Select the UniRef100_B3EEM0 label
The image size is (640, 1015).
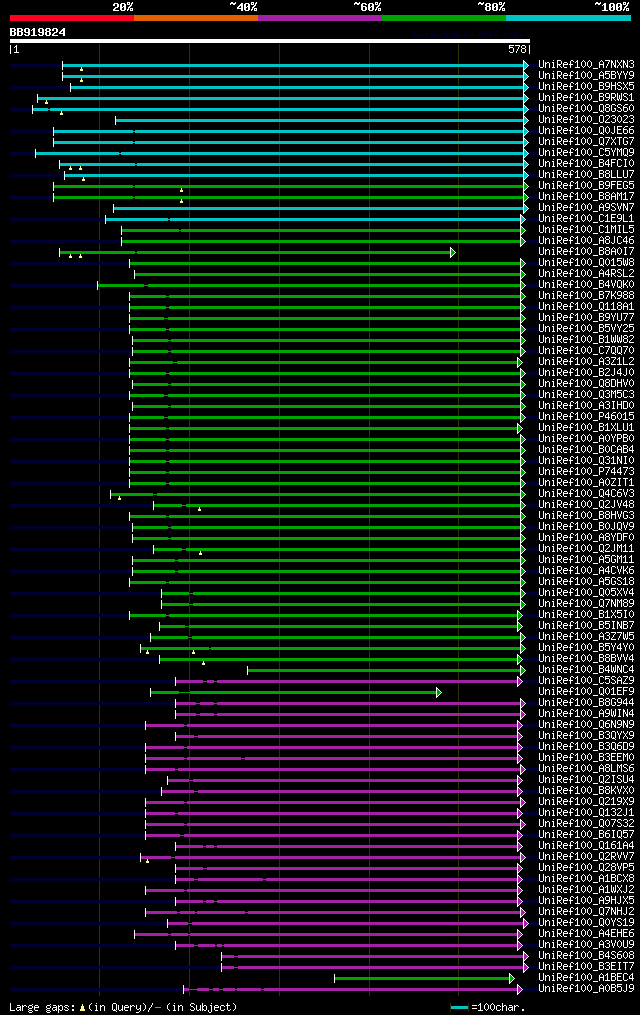(x=586, y=758)
